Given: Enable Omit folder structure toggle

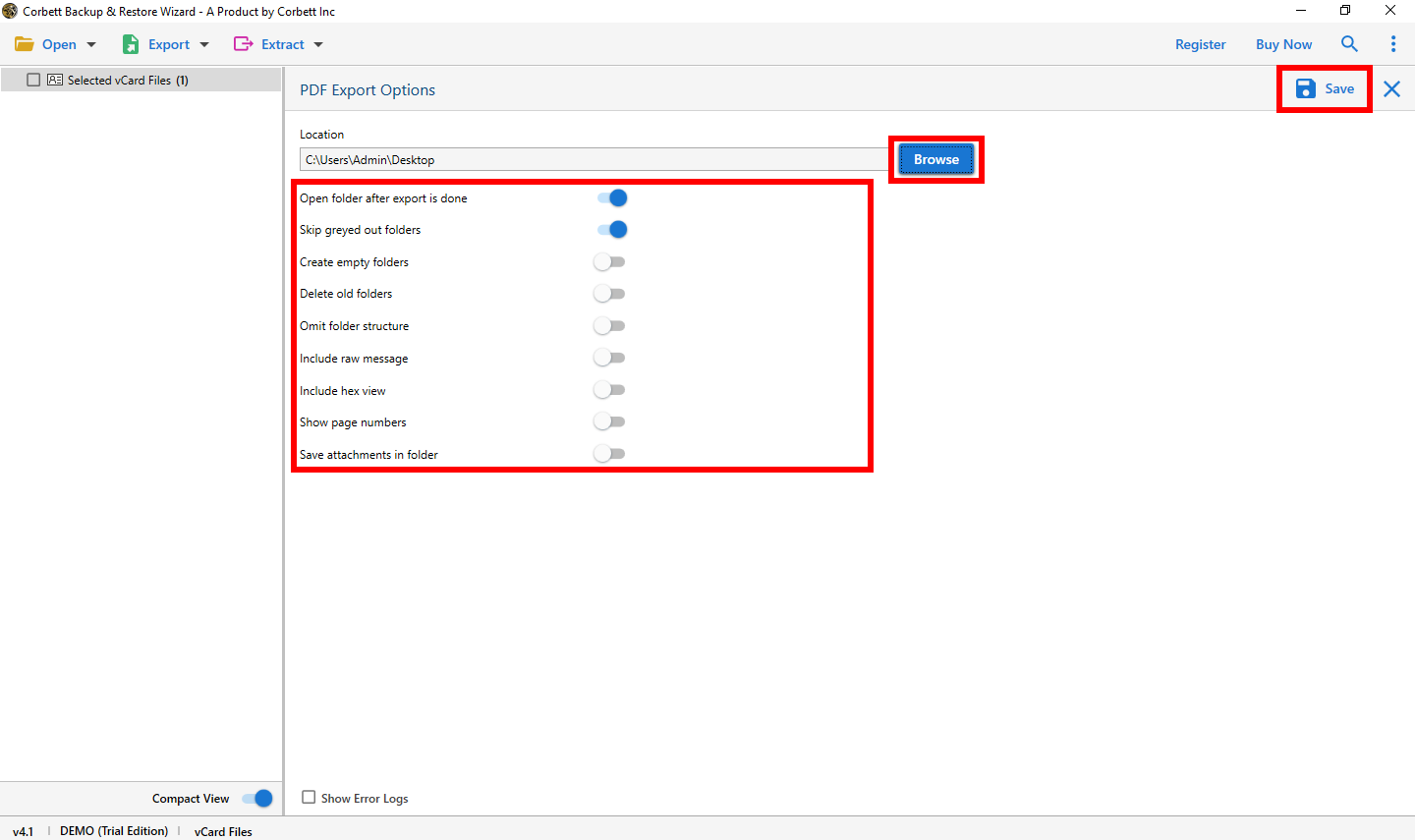Looking at the screenshot, I should (x=609, y=325).
